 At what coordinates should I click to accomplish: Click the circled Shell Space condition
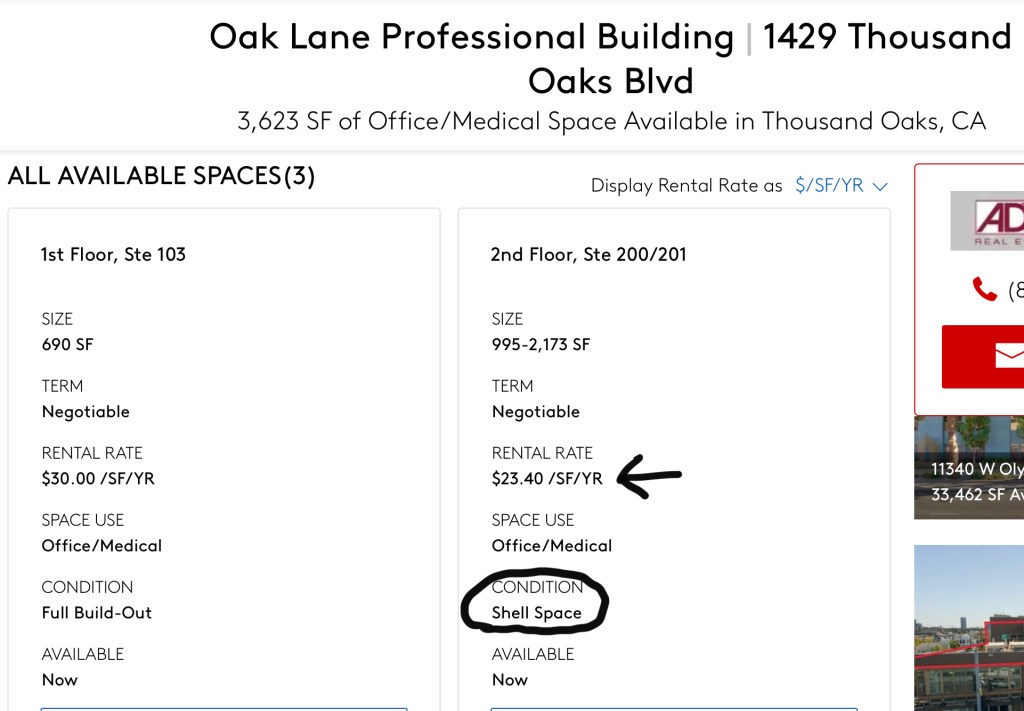click(x=536, y=613)
